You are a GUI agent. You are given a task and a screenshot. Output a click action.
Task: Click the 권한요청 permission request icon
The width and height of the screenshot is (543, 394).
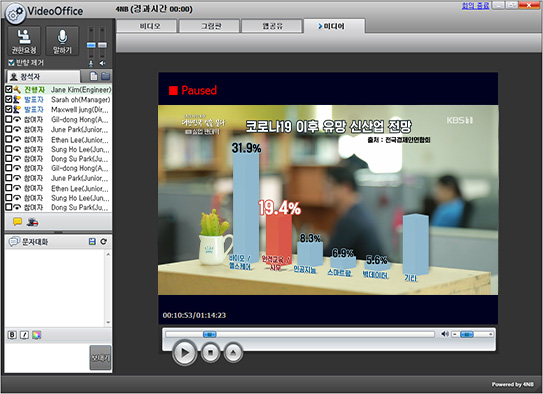point(24,41)
